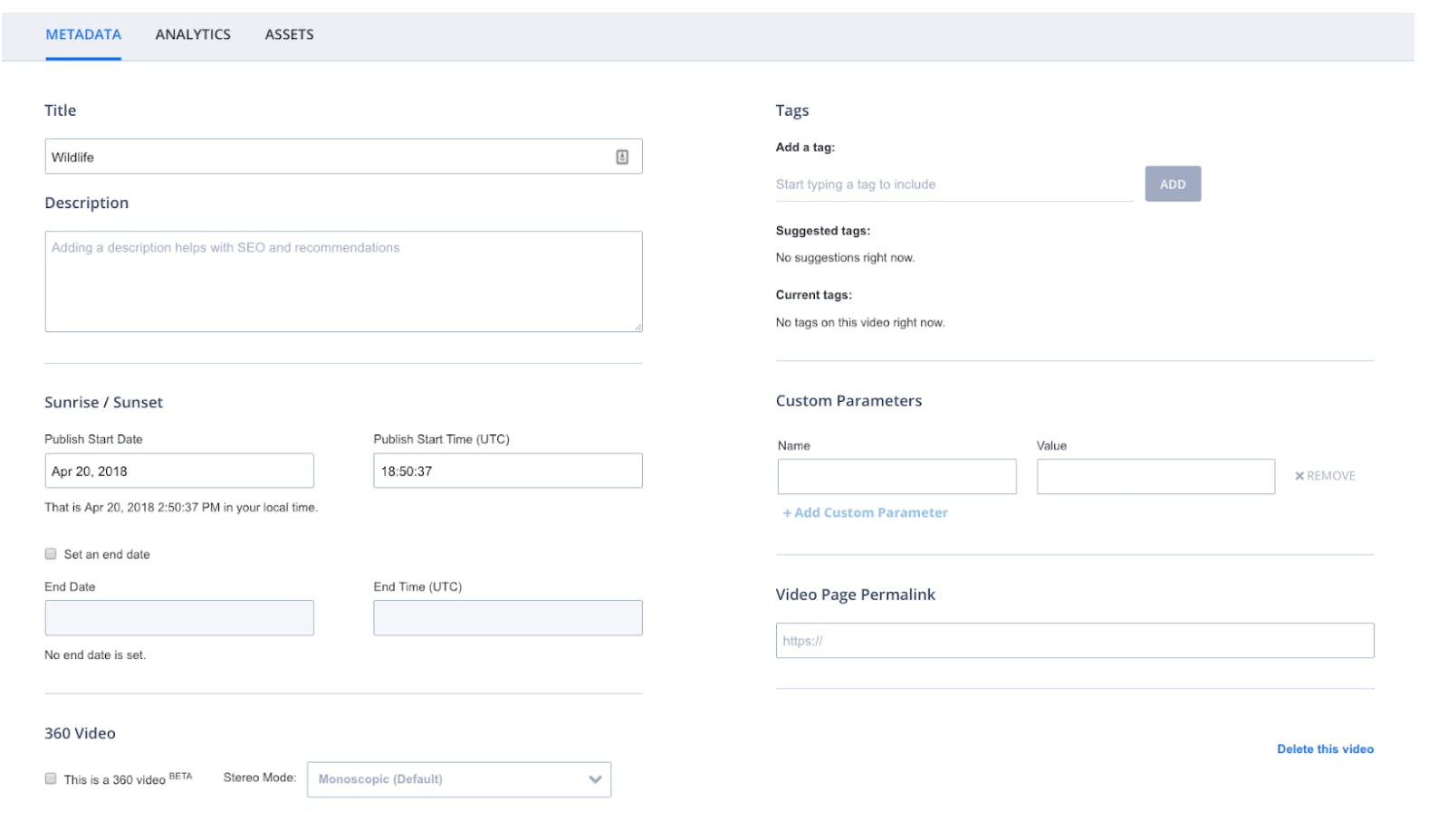Screen dimensions: 1438x840
Task: Focus the tag input field
Action: tap(954, 185)
